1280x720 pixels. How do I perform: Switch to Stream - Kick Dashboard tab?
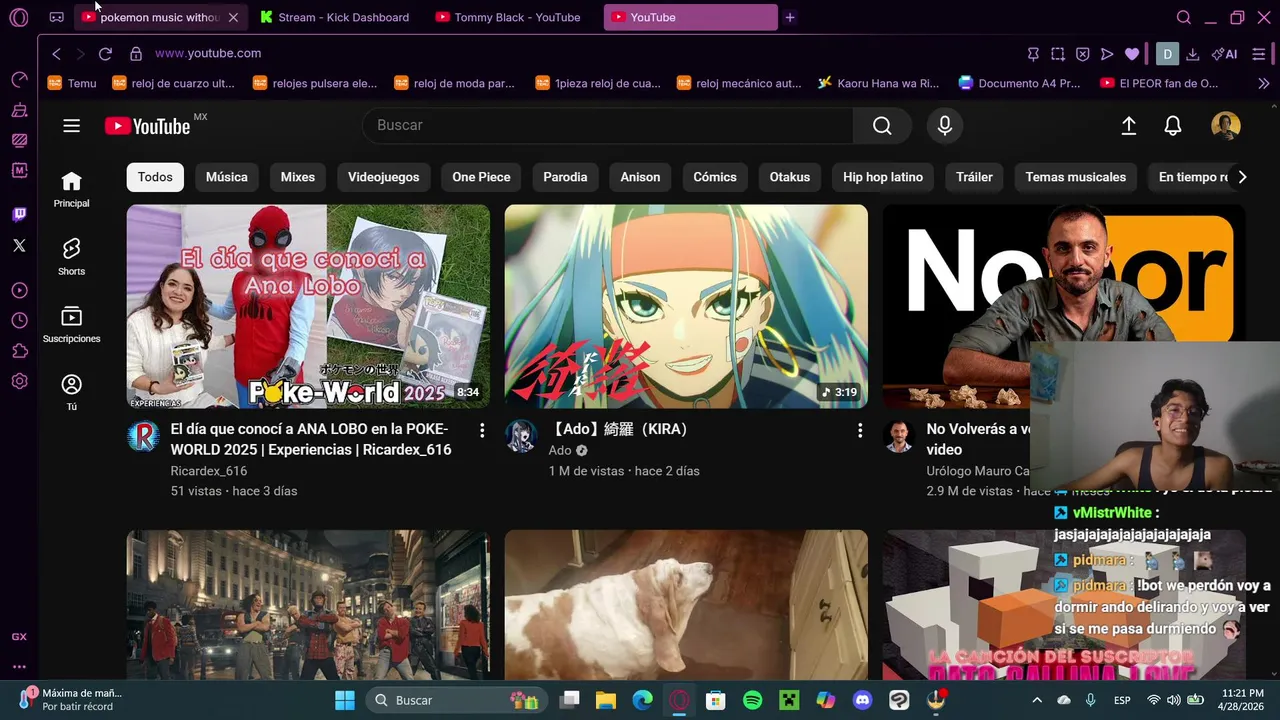pos(334,17)
